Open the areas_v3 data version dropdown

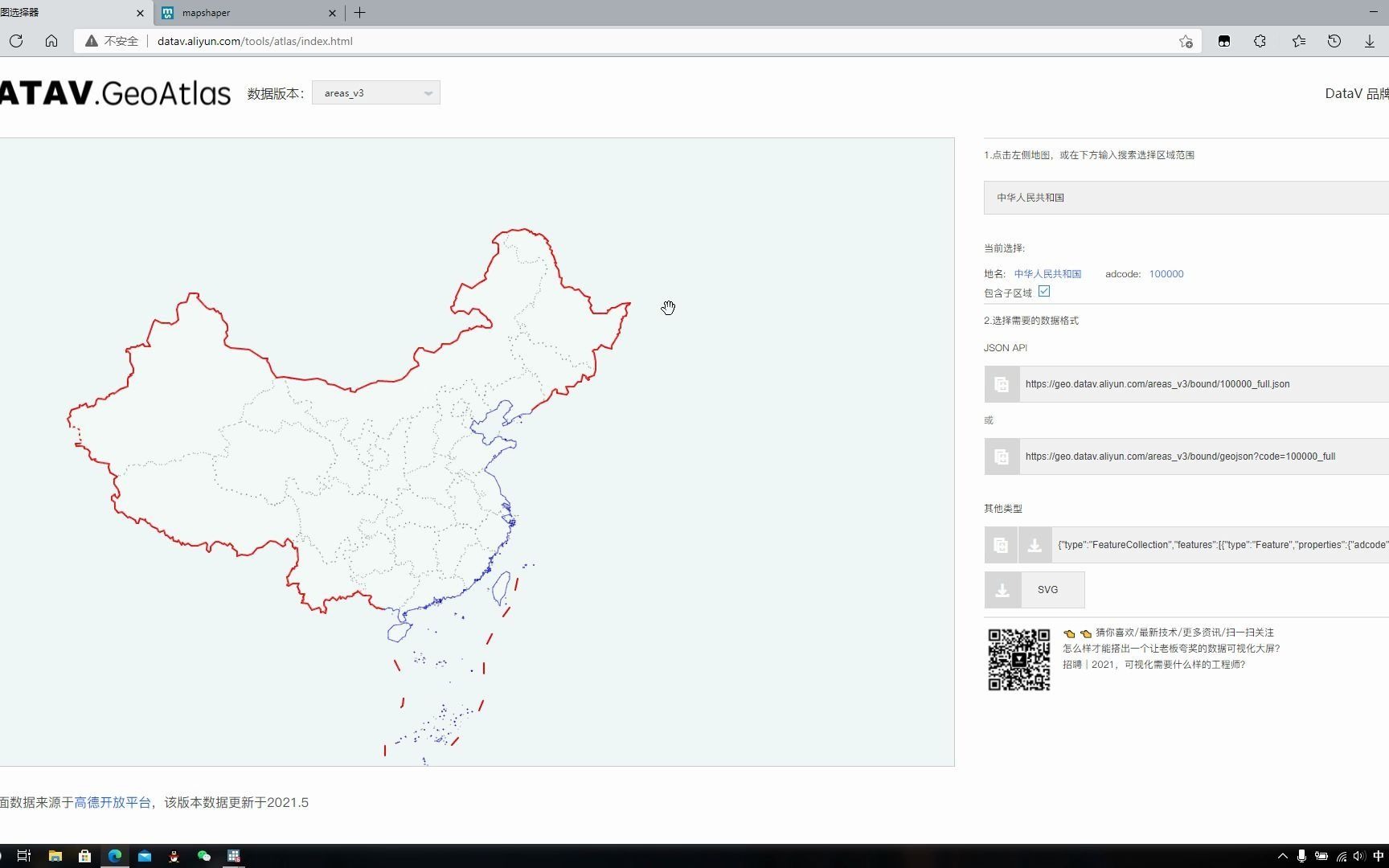pyautogui.click(x=375, y=92)
